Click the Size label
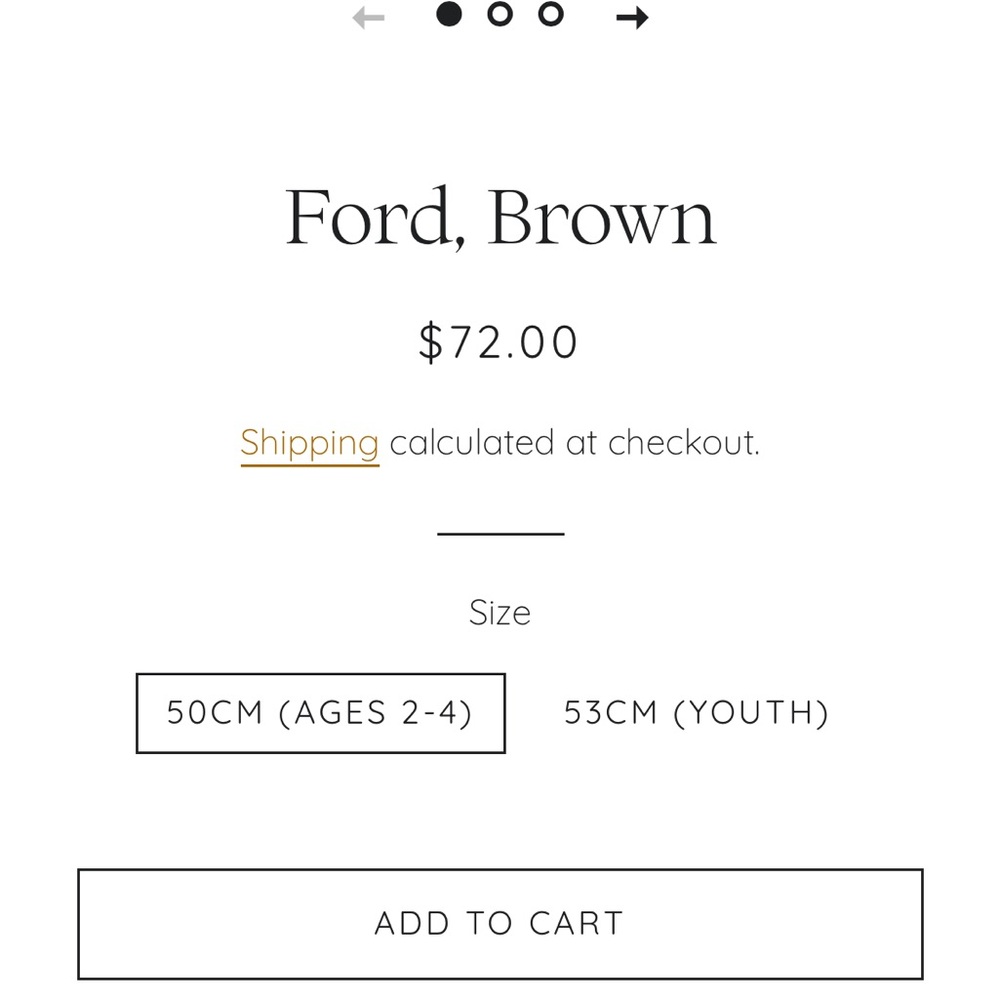This screenshot has width=1000, height=1000. click(x=499, y=612)
